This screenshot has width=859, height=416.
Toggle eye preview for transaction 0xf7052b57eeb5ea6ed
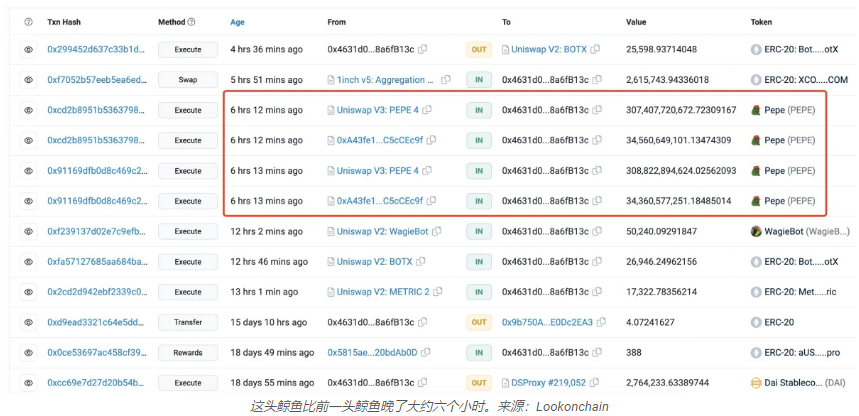(28, 80)
